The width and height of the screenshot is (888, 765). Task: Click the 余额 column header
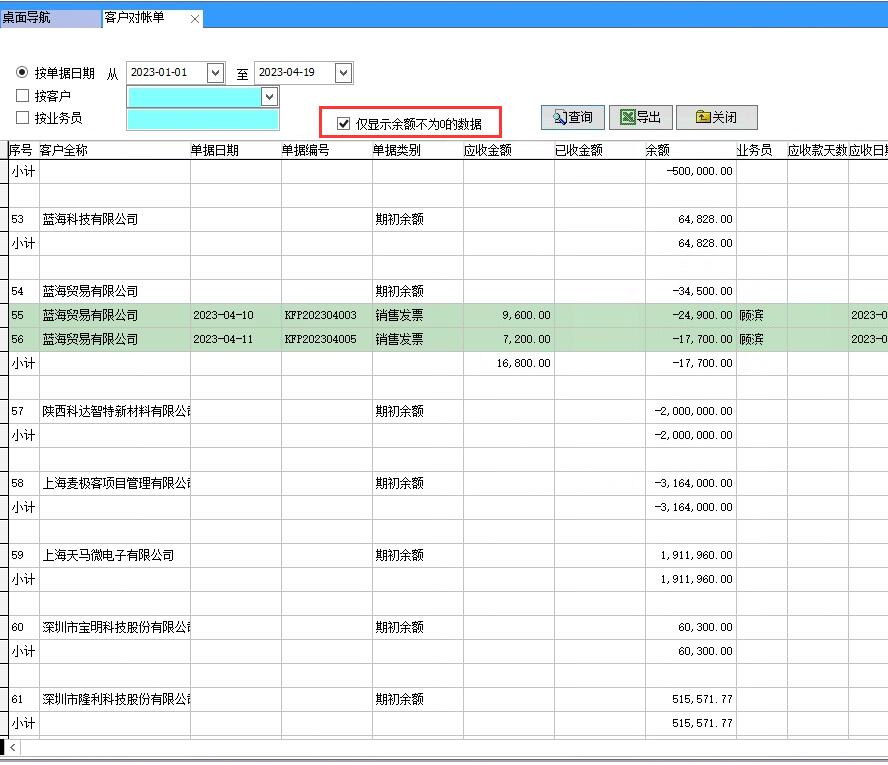coord(658,150)
